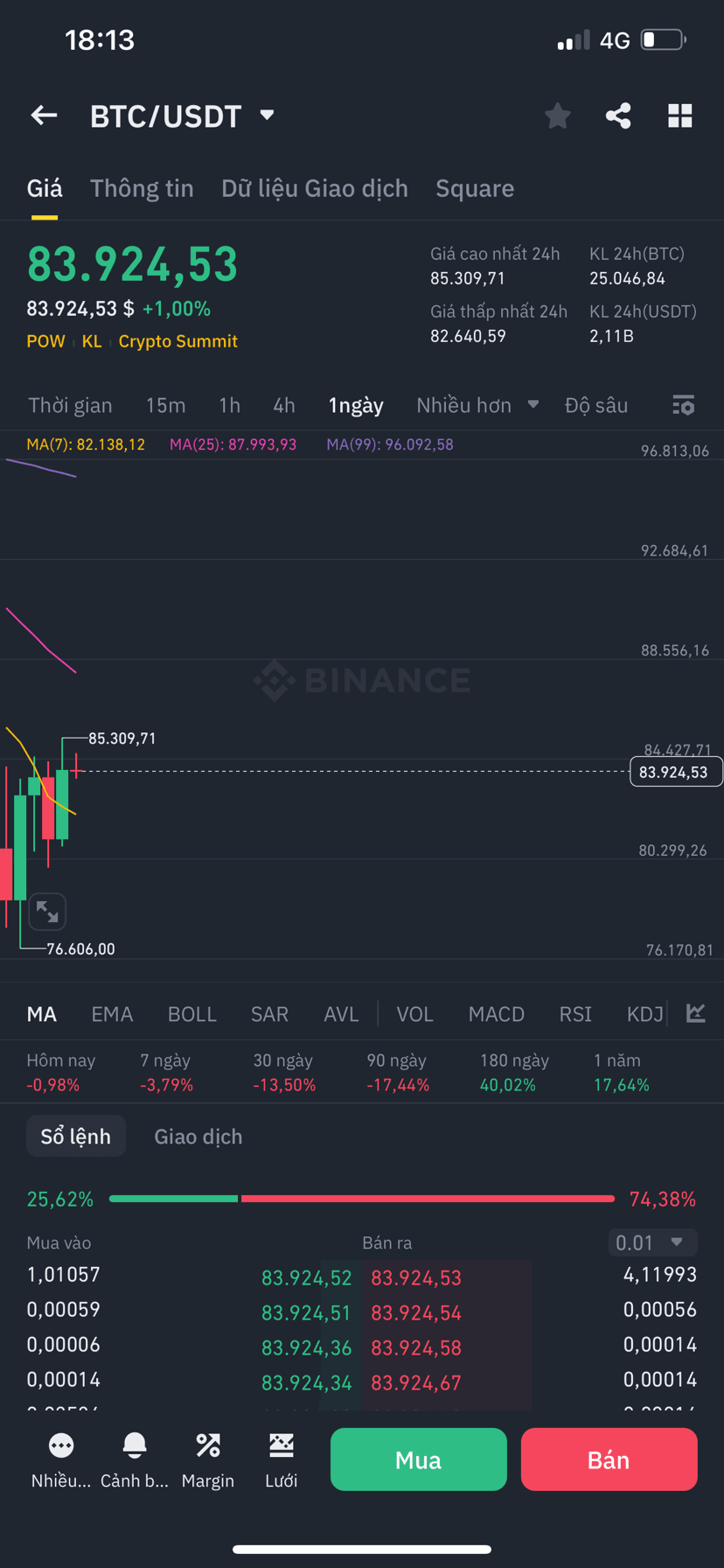
Task: Tap the 4G signal status indicator
Action: pyautogui.click(x=615, y=40)
